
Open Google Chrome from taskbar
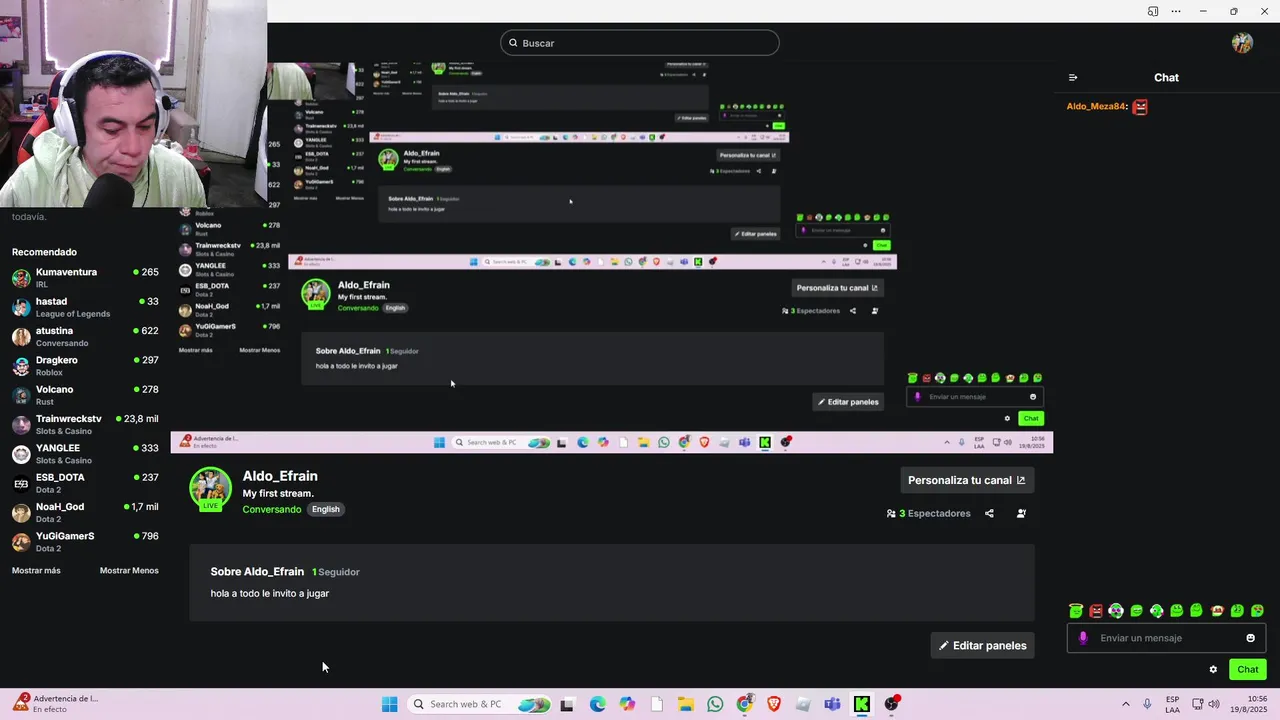tap(744, 704)
